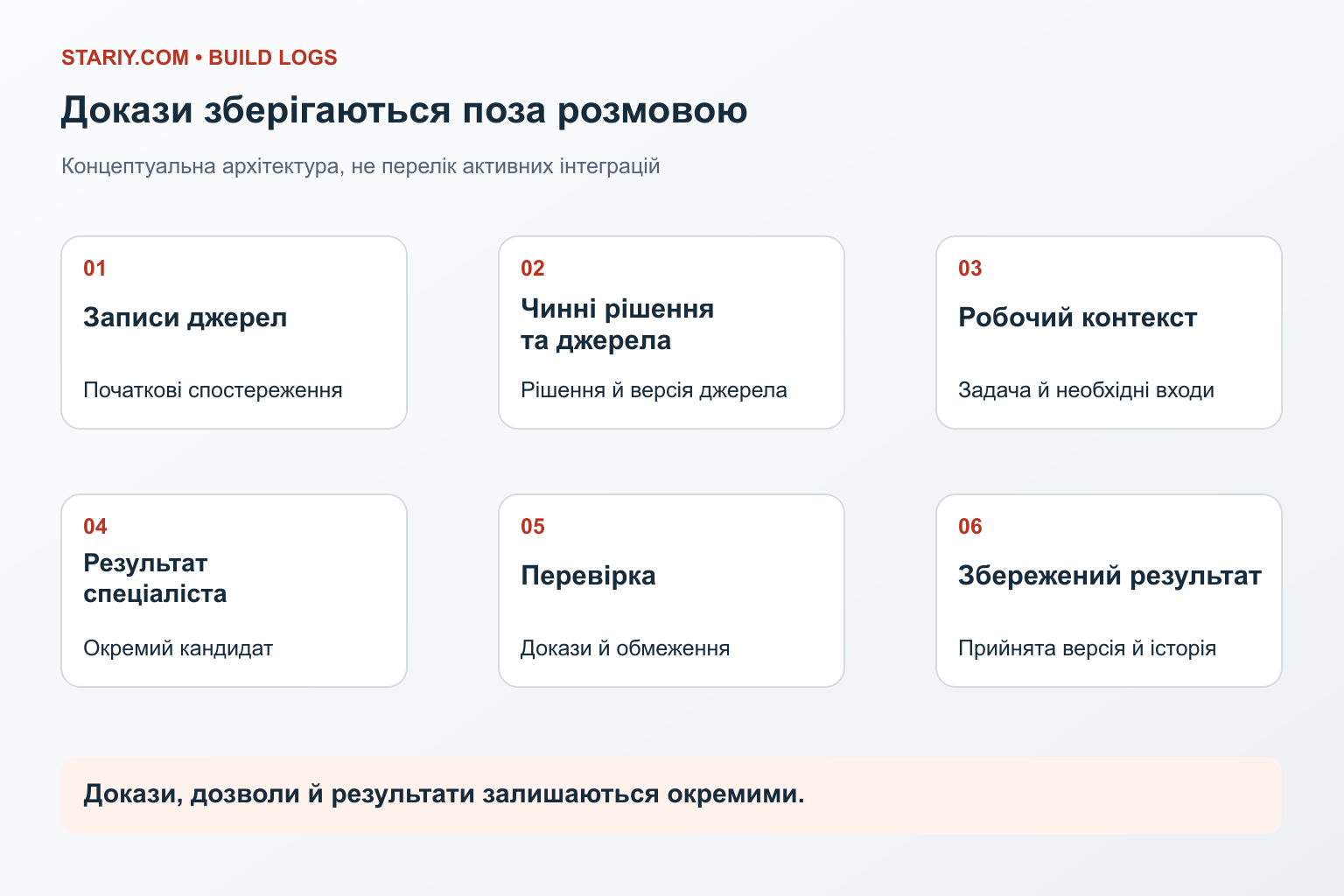
Task: Click the footer note 'Докази, дозволи й результати залишаються окремими.'
Action: point(444,794)
